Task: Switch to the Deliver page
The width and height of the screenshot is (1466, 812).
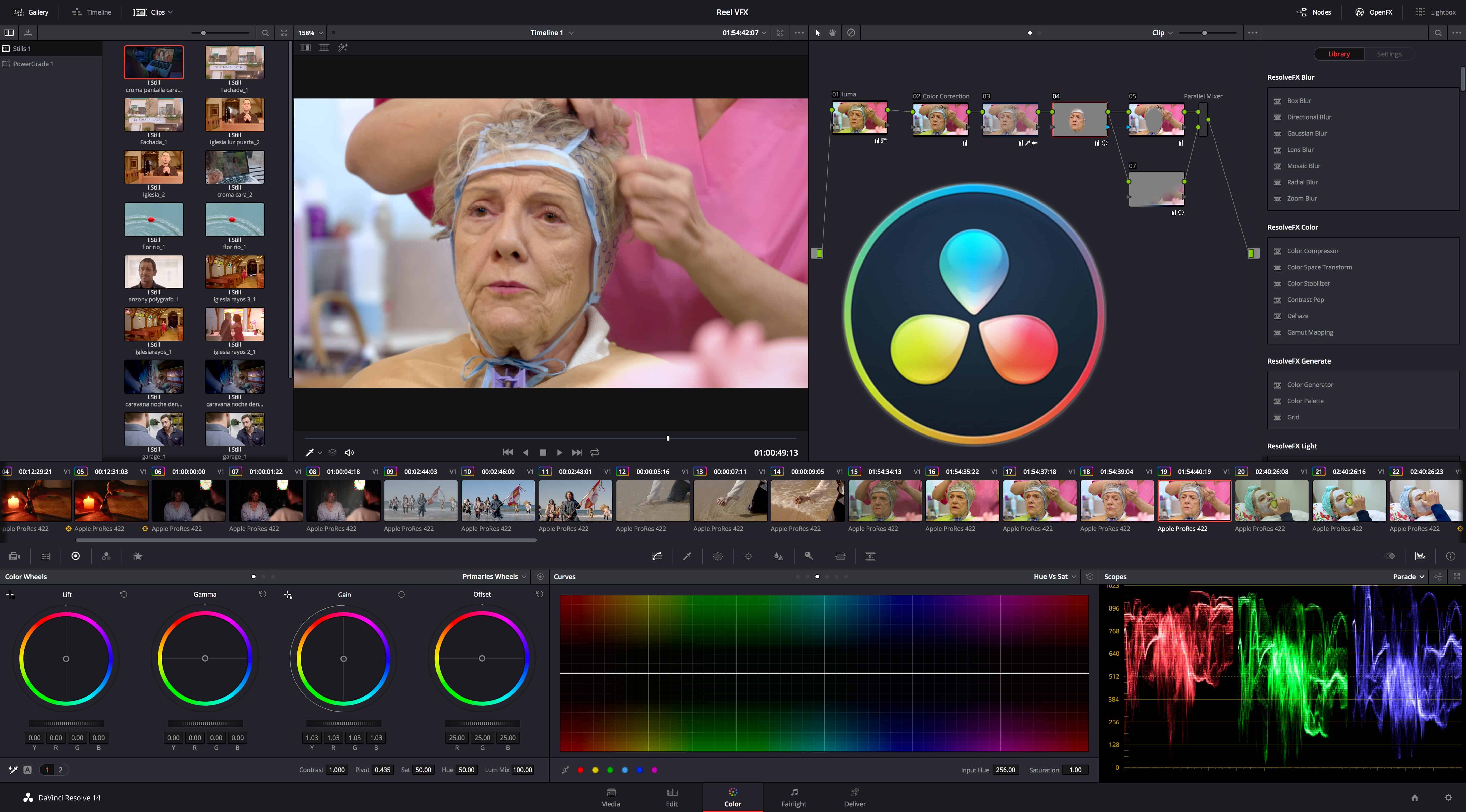Action: (x=855, y=798)
